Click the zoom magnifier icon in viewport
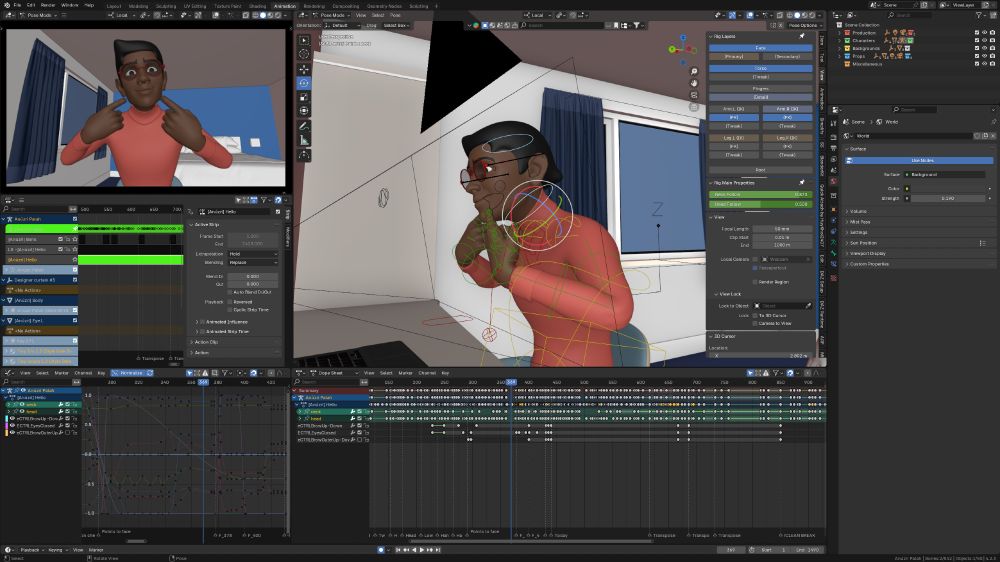The width and height of the screenshot is (1000, 562). tap(694, 74)
